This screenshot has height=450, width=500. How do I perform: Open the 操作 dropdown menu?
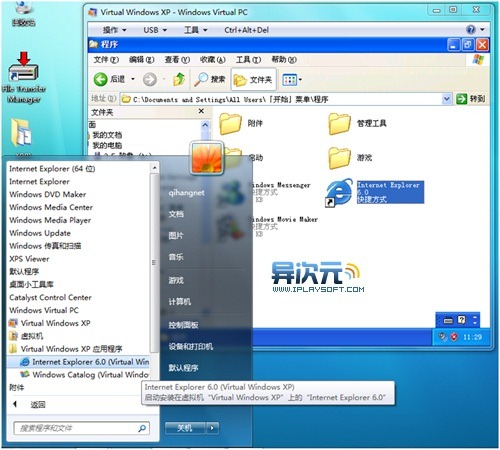tap(115, 30)
